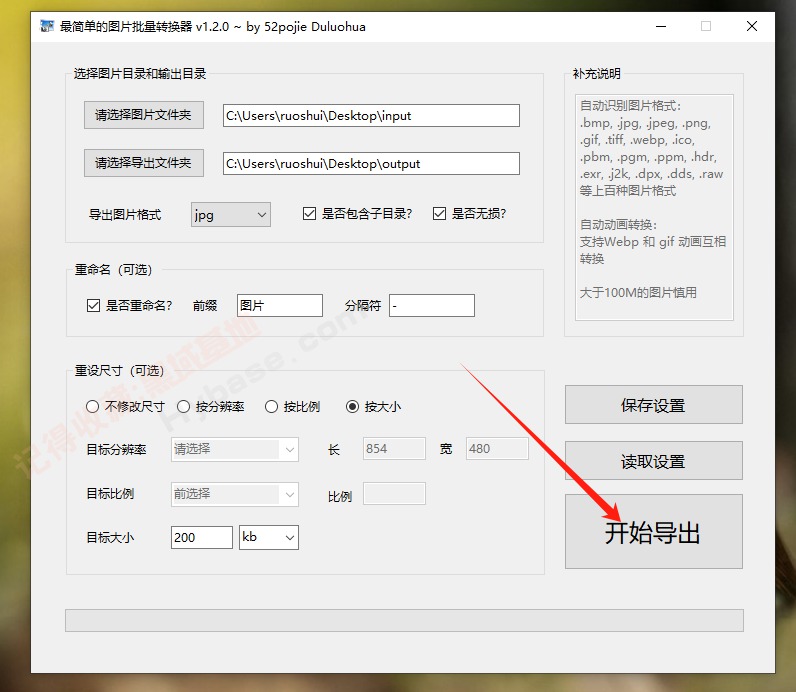
Task: Click the 目标大小 label
Action: 110,538
